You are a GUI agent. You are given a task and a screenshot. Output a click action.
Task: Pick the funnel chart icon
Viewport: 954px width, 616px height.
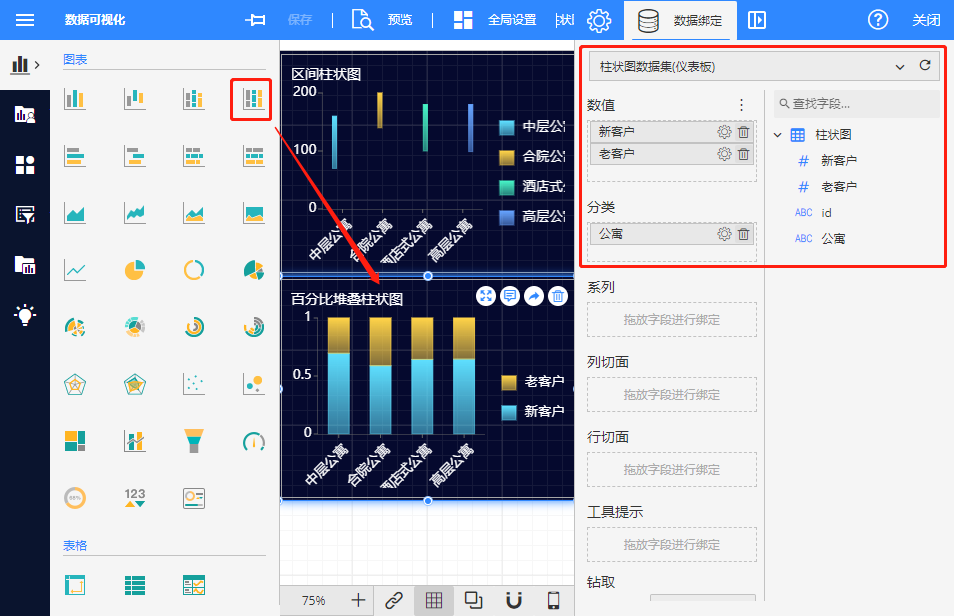194,440
